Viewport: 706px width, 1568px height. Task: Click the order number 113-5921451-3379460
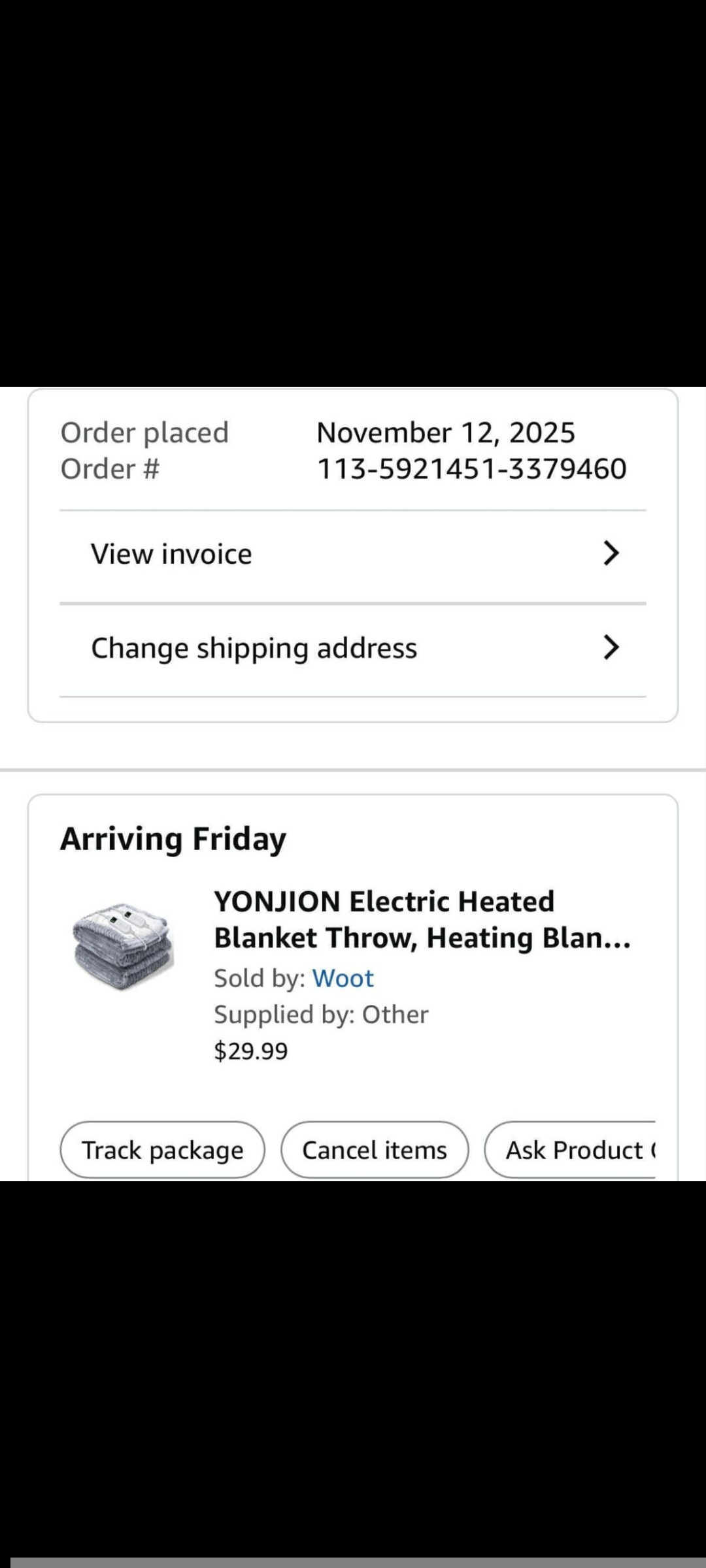coord(471,468)
